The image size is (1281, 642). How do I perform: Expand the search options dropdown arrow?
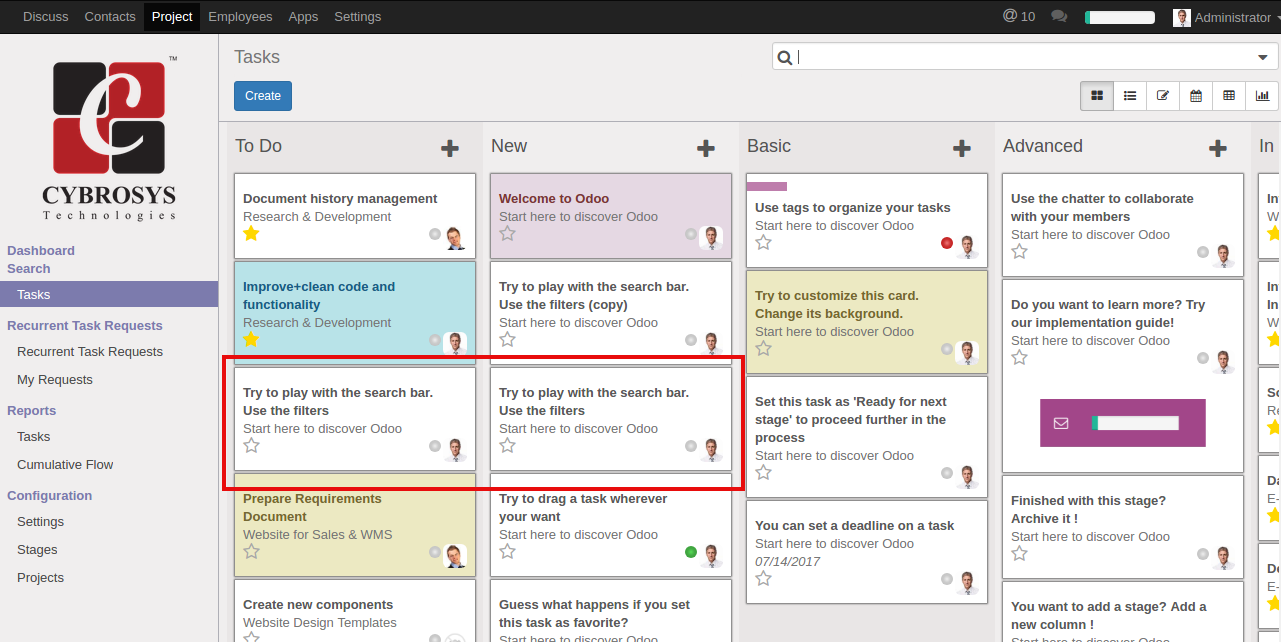point(1262,57)
